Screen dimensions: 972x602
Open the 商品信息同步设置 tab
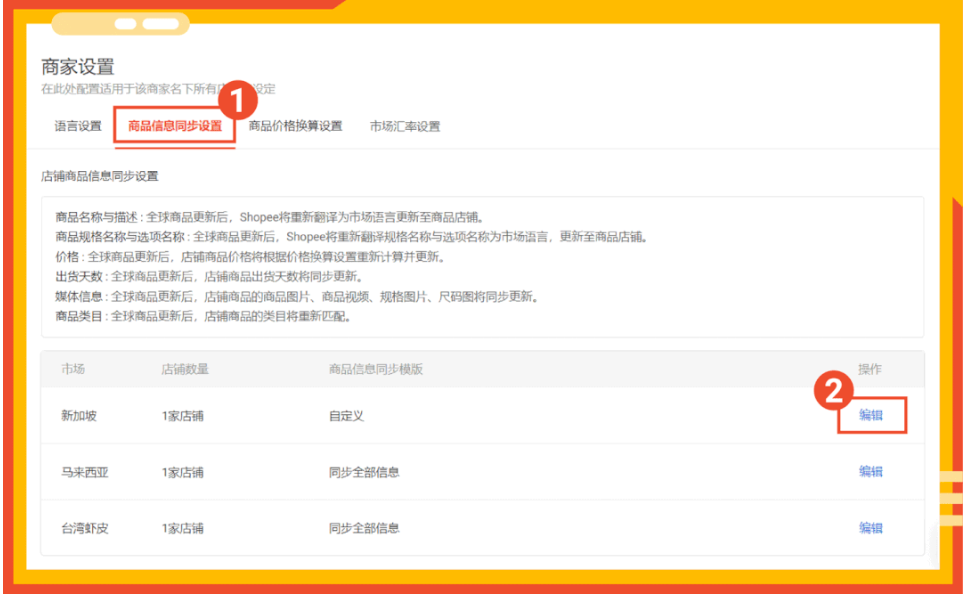click(x=174, y=126)
